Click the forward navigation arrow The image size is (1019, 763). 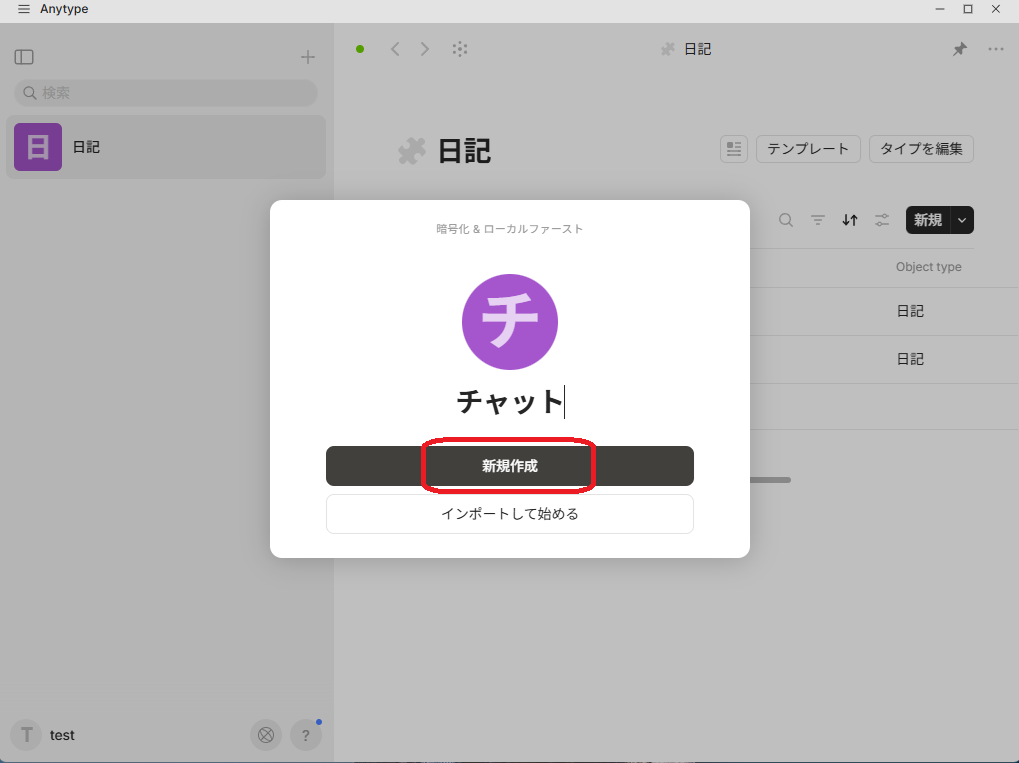click(x=425, y=49)
